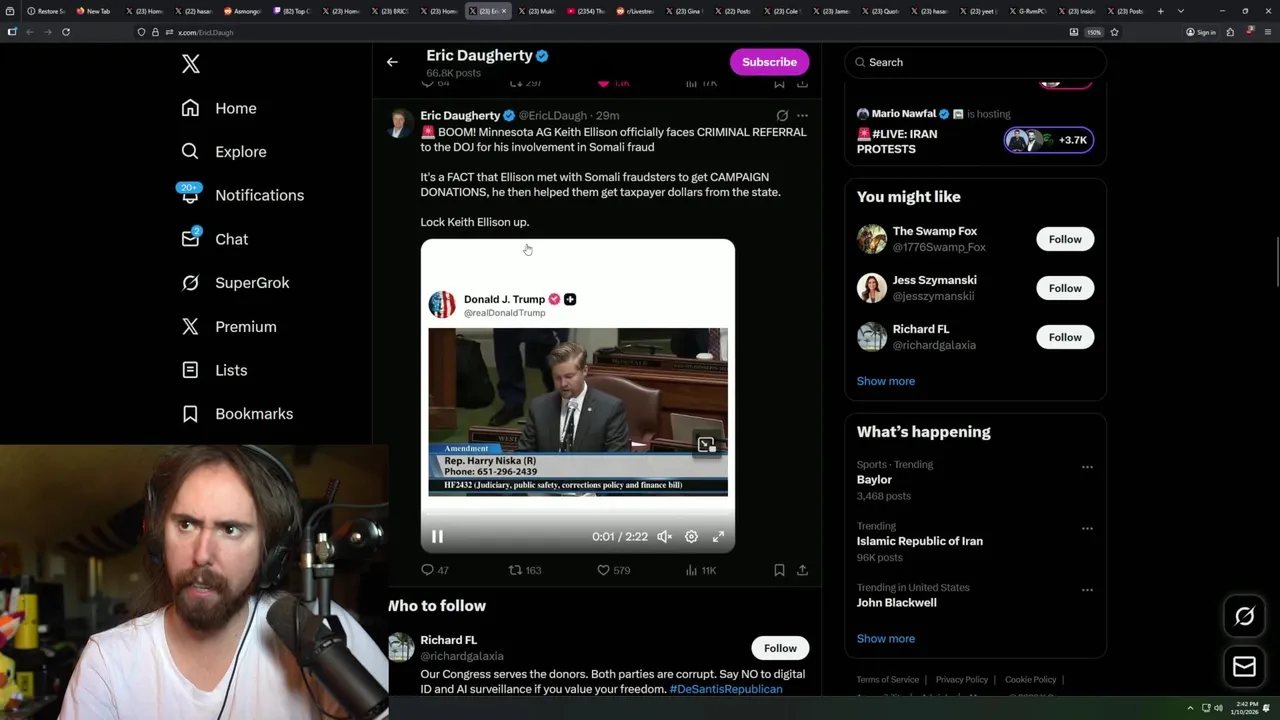The width and height of the screenshot is (1280, 720).
Task: Open the Grok floating button
Action: [x=1244, y=617]
